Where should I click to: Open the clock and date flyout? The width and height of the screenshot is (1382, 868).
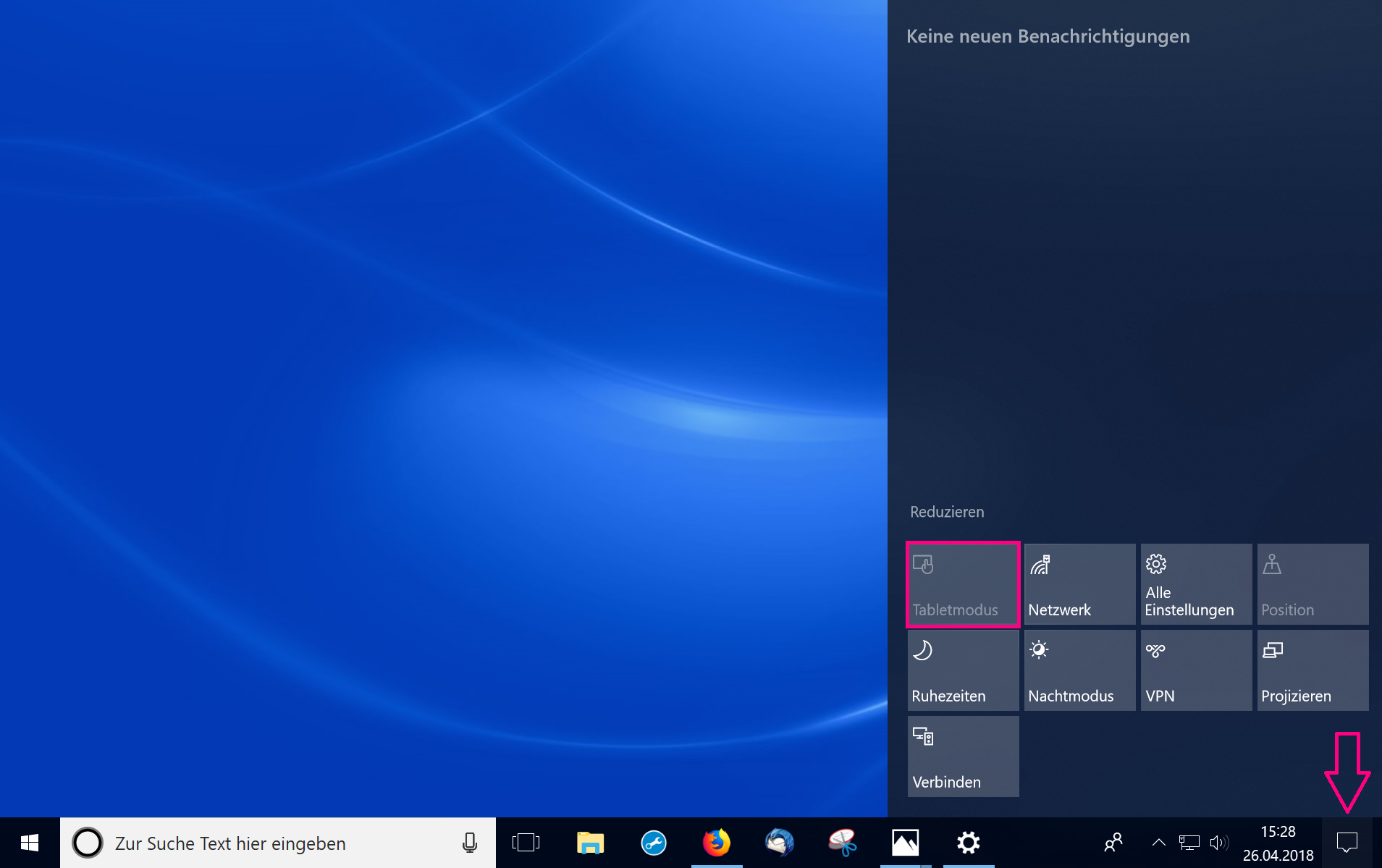[1278, 843]
